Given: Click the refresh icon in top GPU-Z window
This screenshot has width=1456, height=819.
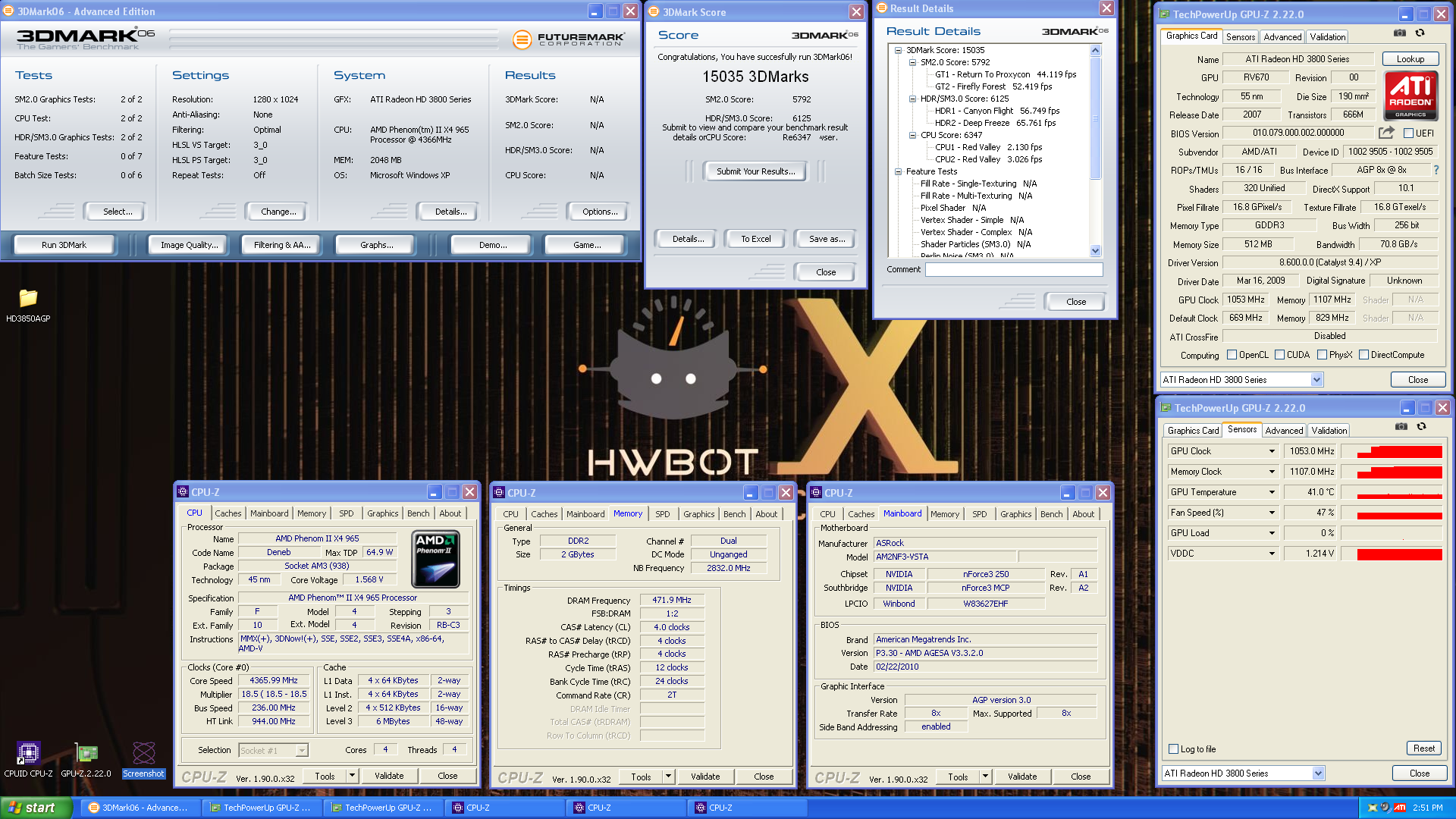Looking at the screenshot, I should 1420,33.
